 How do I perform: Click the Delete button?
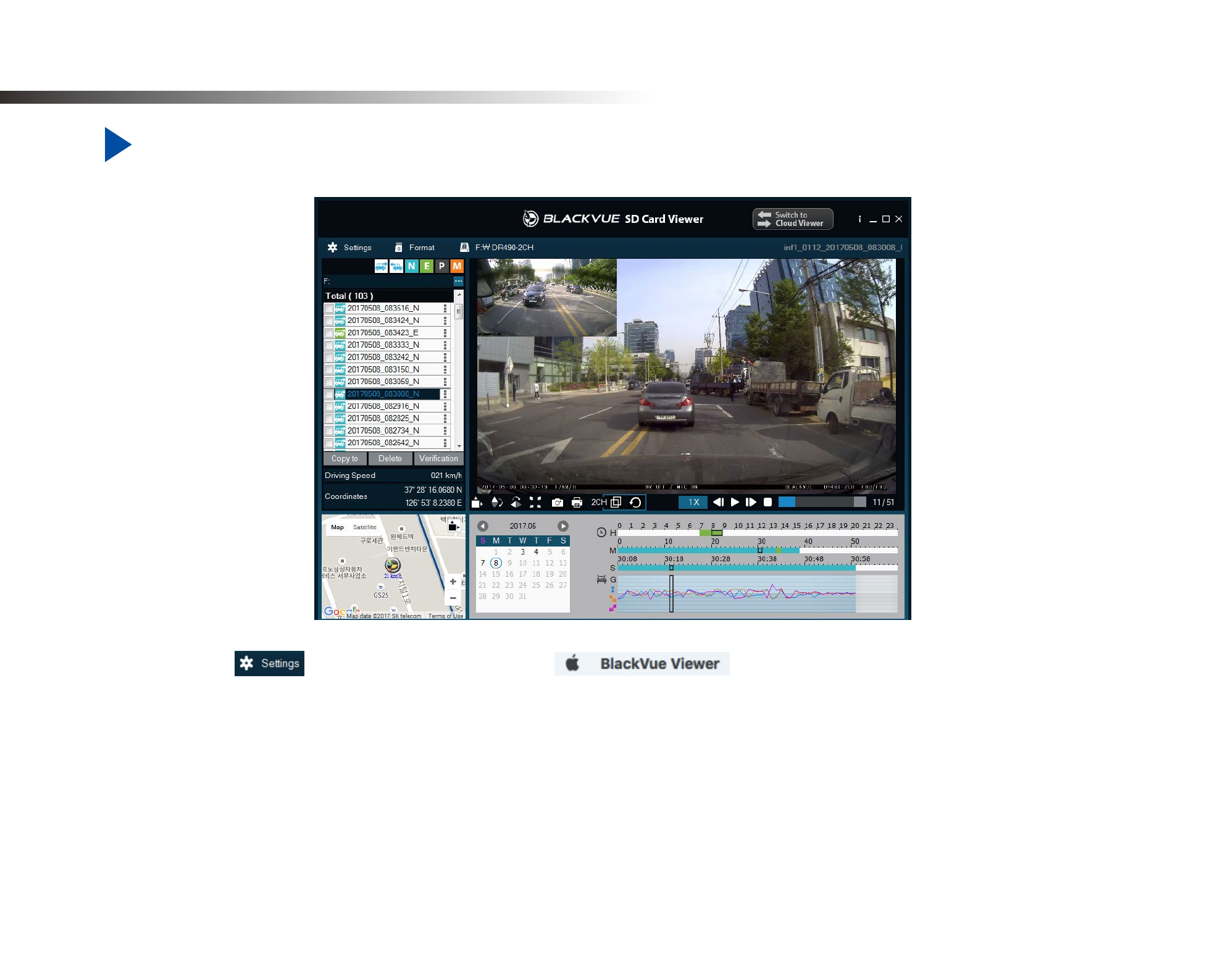390,459
